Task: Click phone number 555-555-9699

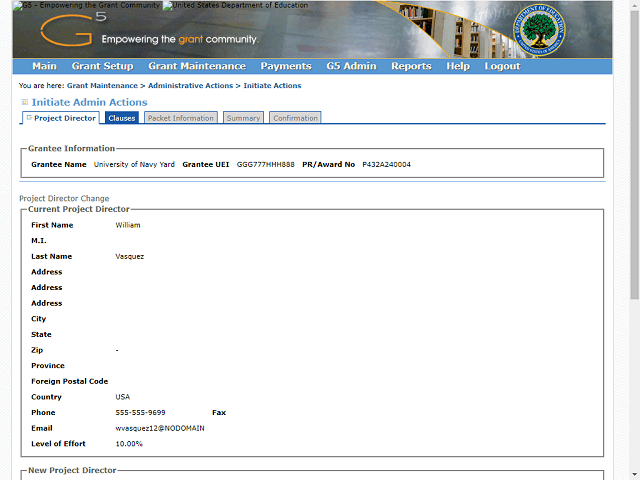Action: (x=140, y=413)
